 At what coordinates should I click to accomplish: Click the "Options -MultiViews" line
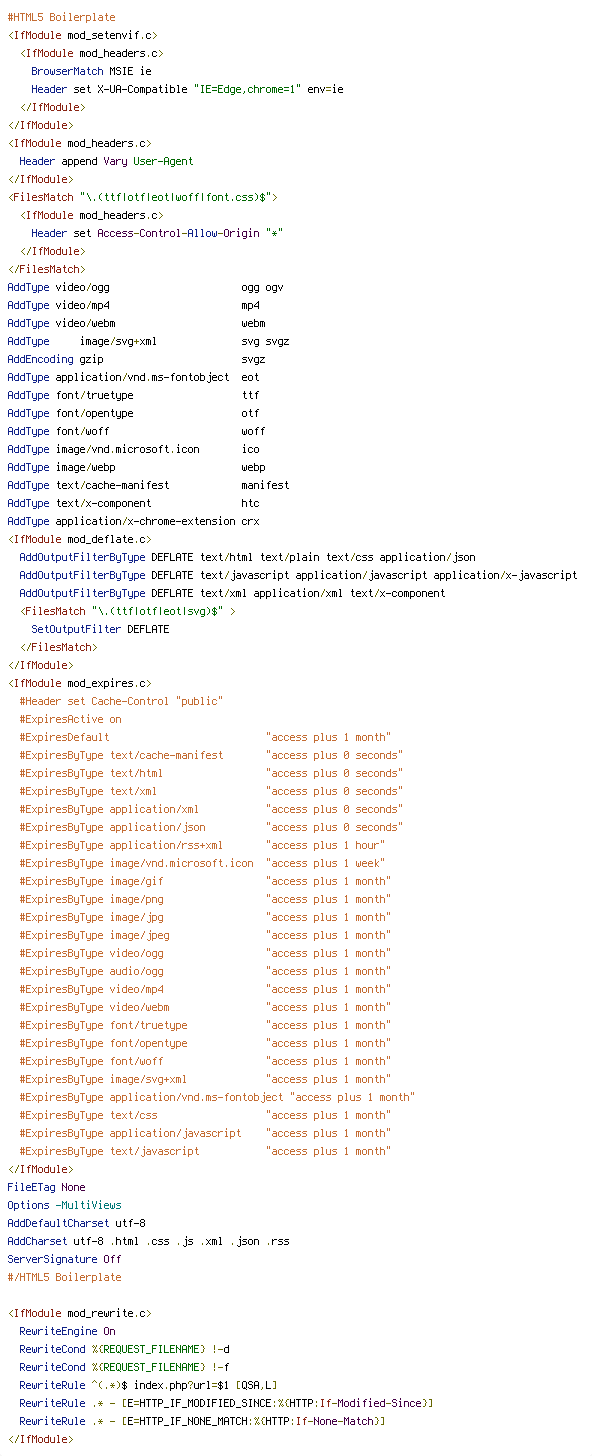coord(64,1205)
